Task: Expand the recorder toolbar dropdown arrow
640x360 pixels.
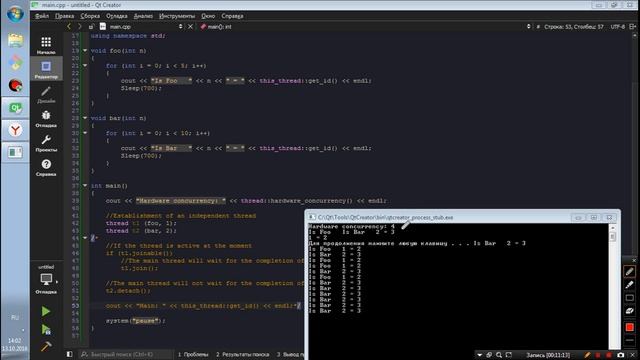Action: pyautogui.click(x=480, y=355)
